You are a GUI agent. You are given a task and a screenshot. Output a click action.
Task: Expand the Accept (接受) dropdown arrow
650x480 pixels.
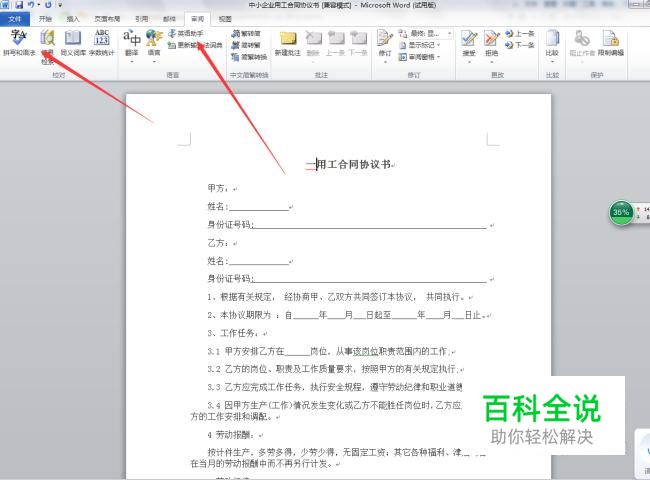469,61
